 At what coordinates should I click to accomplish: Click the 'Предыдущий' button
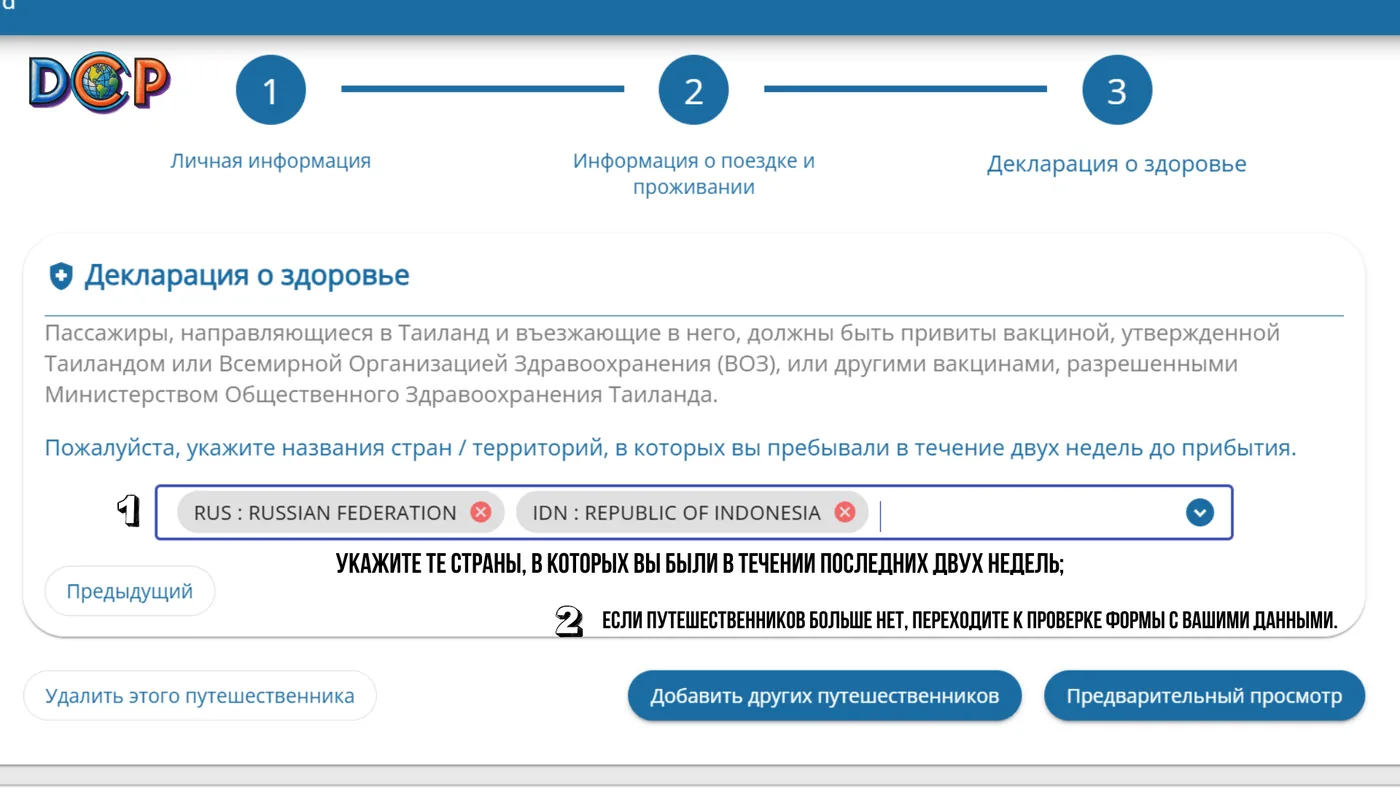pyautogui.click(x=130, y=591)
